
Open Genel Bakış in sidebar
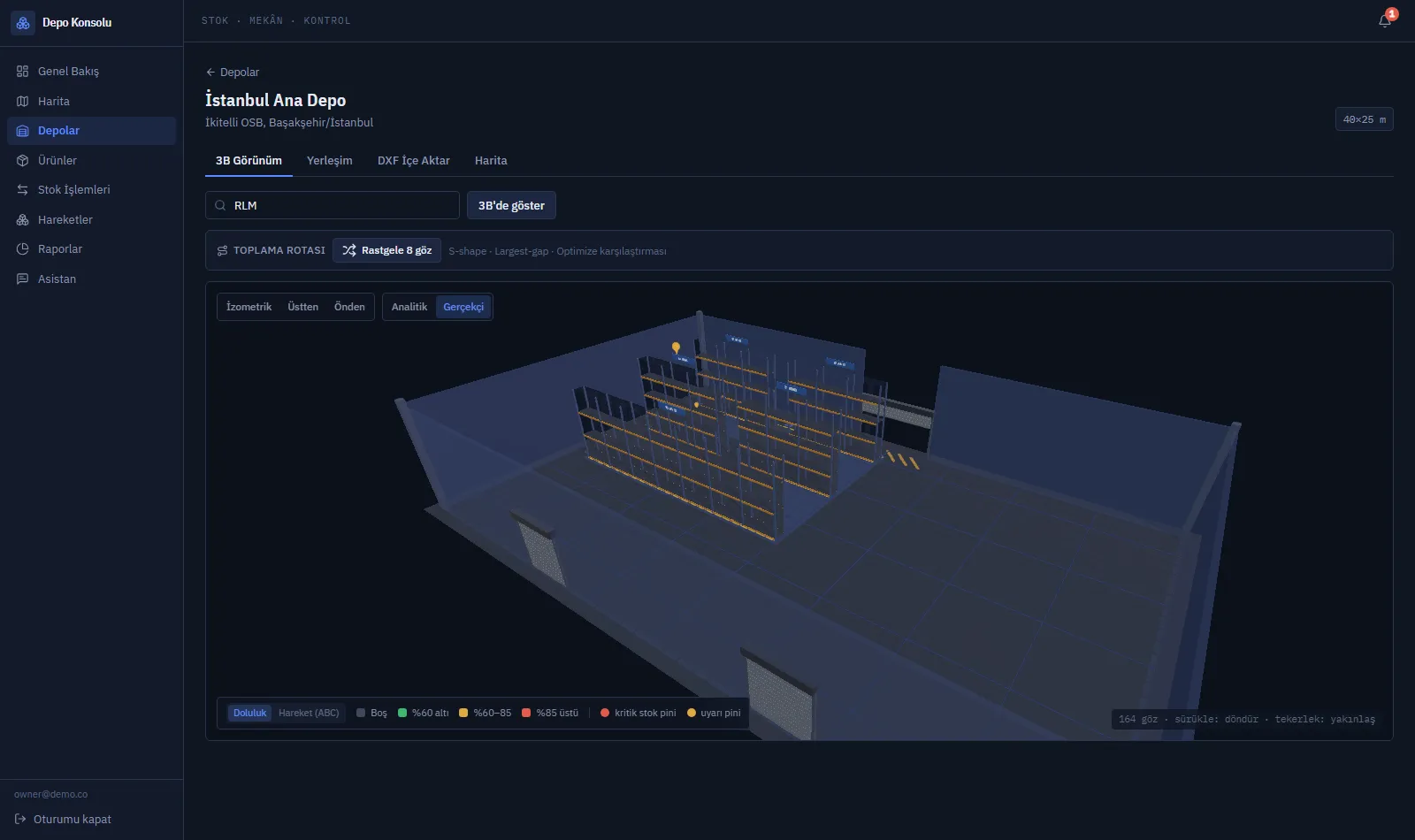coord(92,71)
